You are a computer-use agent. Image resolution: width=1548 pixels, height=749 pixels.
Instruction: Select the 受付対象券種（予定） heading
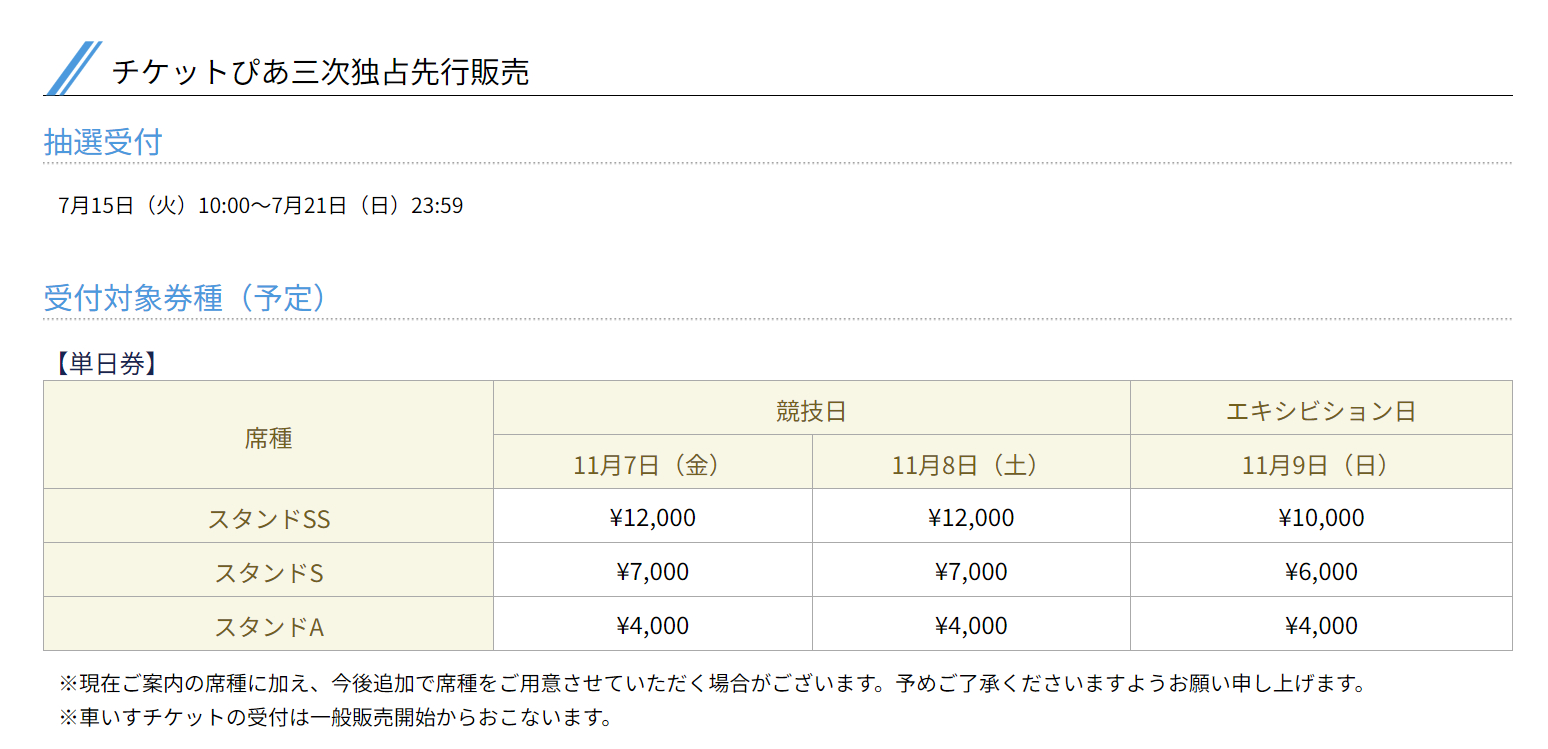point(185,298)
